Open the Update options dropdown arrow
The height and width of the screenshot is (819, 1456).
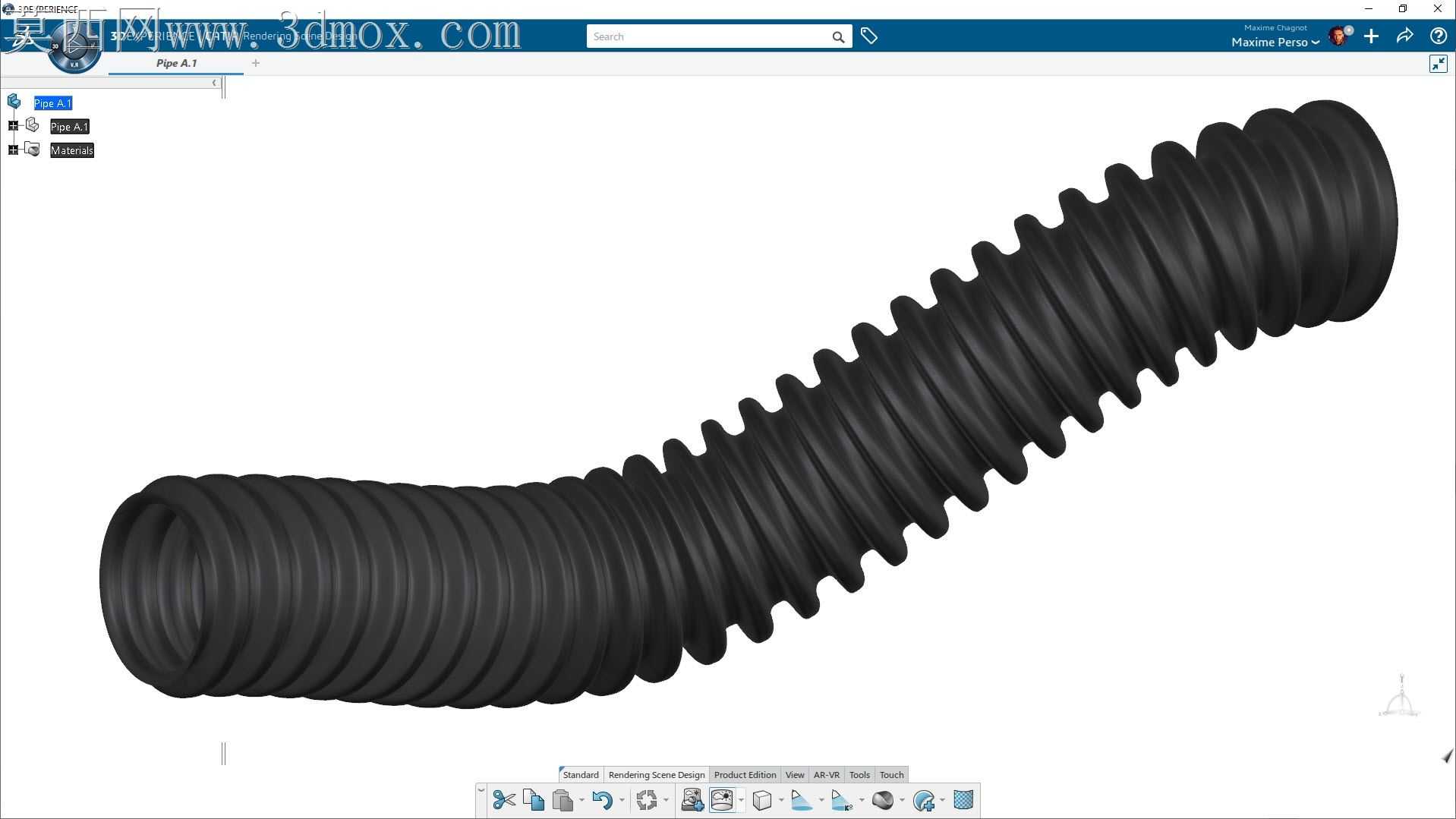tap(666, 800)
